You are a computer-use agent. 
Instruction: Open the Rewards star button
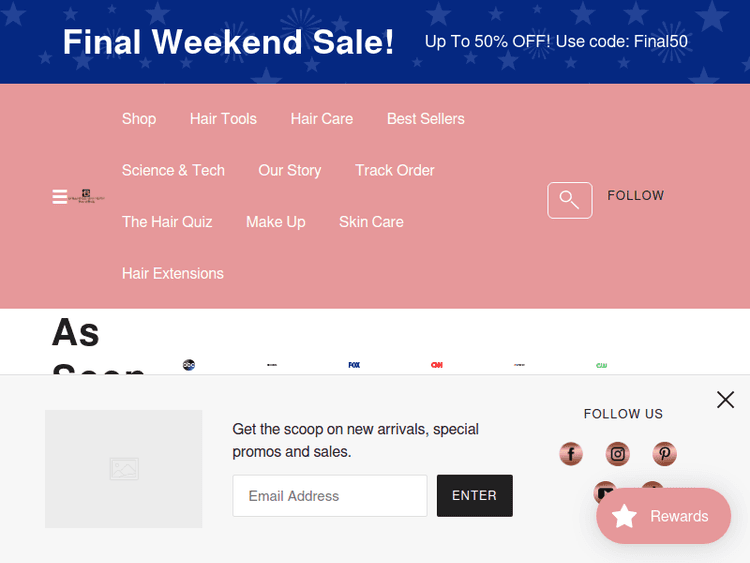click(663, 516)
